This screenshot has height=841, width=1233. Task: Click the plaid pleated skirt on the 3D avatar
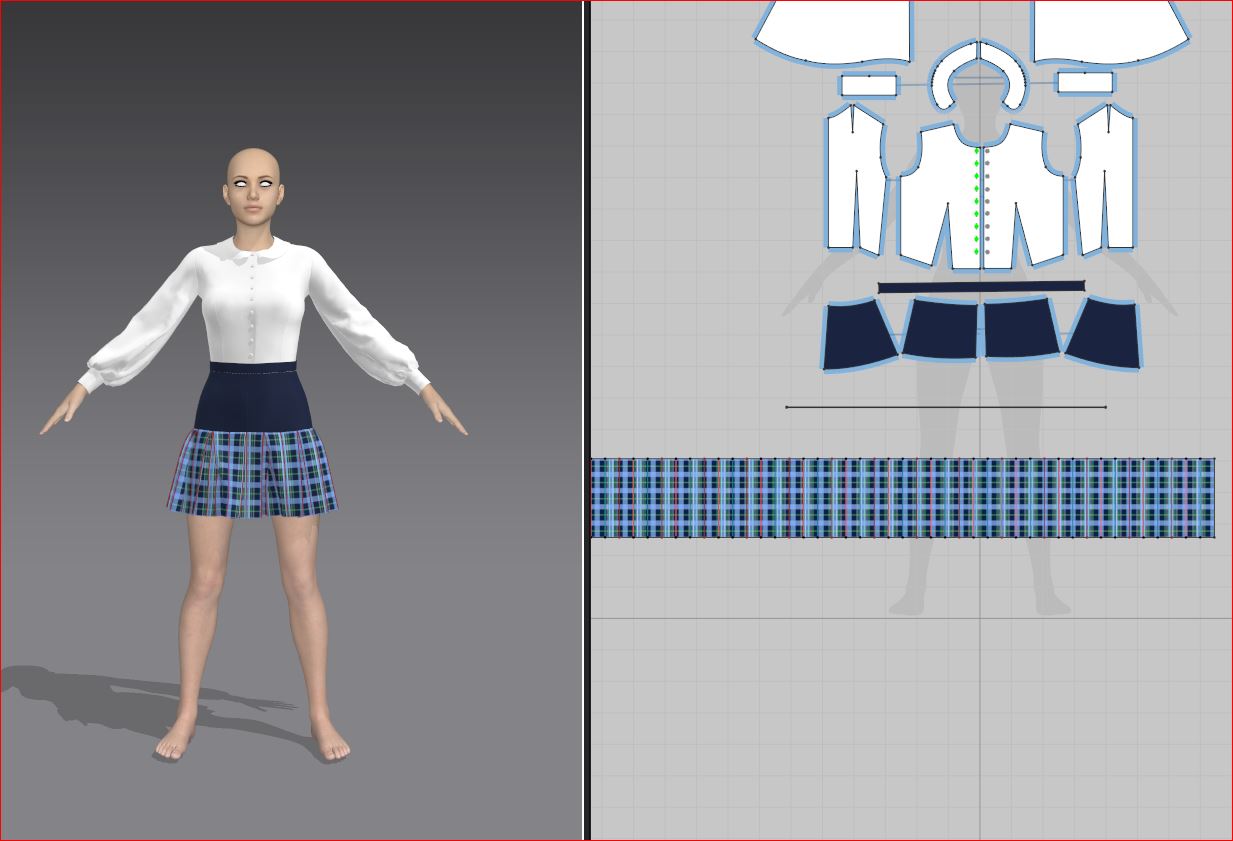click(252, 472)
